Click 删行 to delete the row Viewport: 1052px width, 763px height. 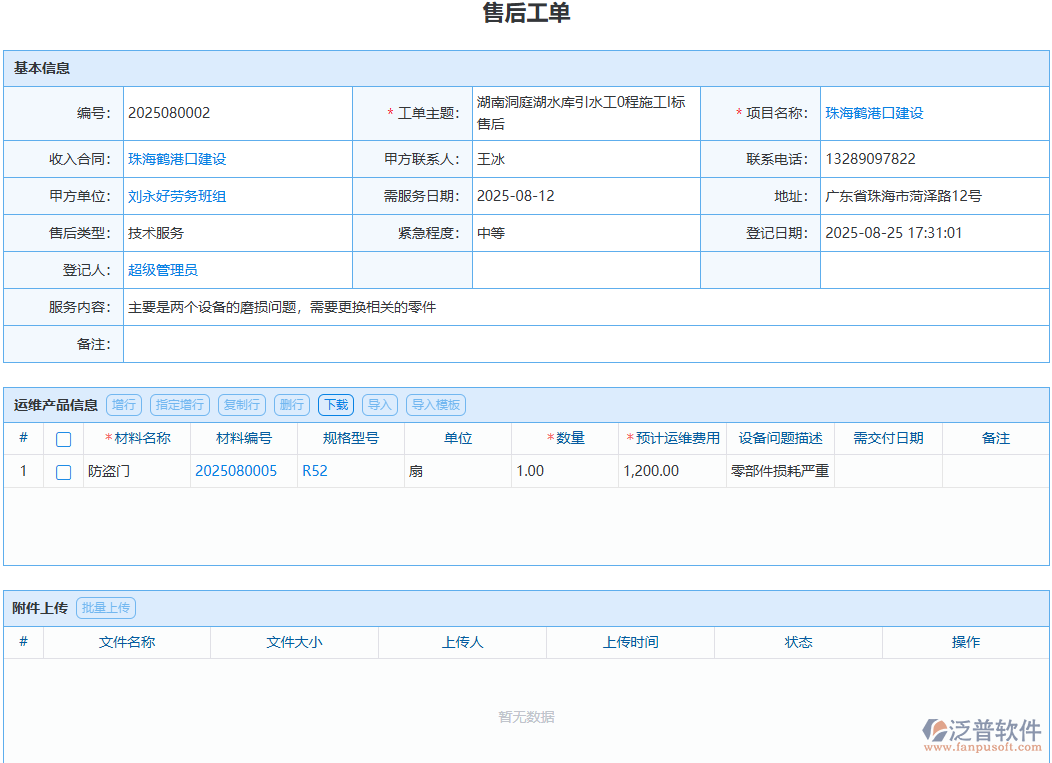tap(291, 405)
